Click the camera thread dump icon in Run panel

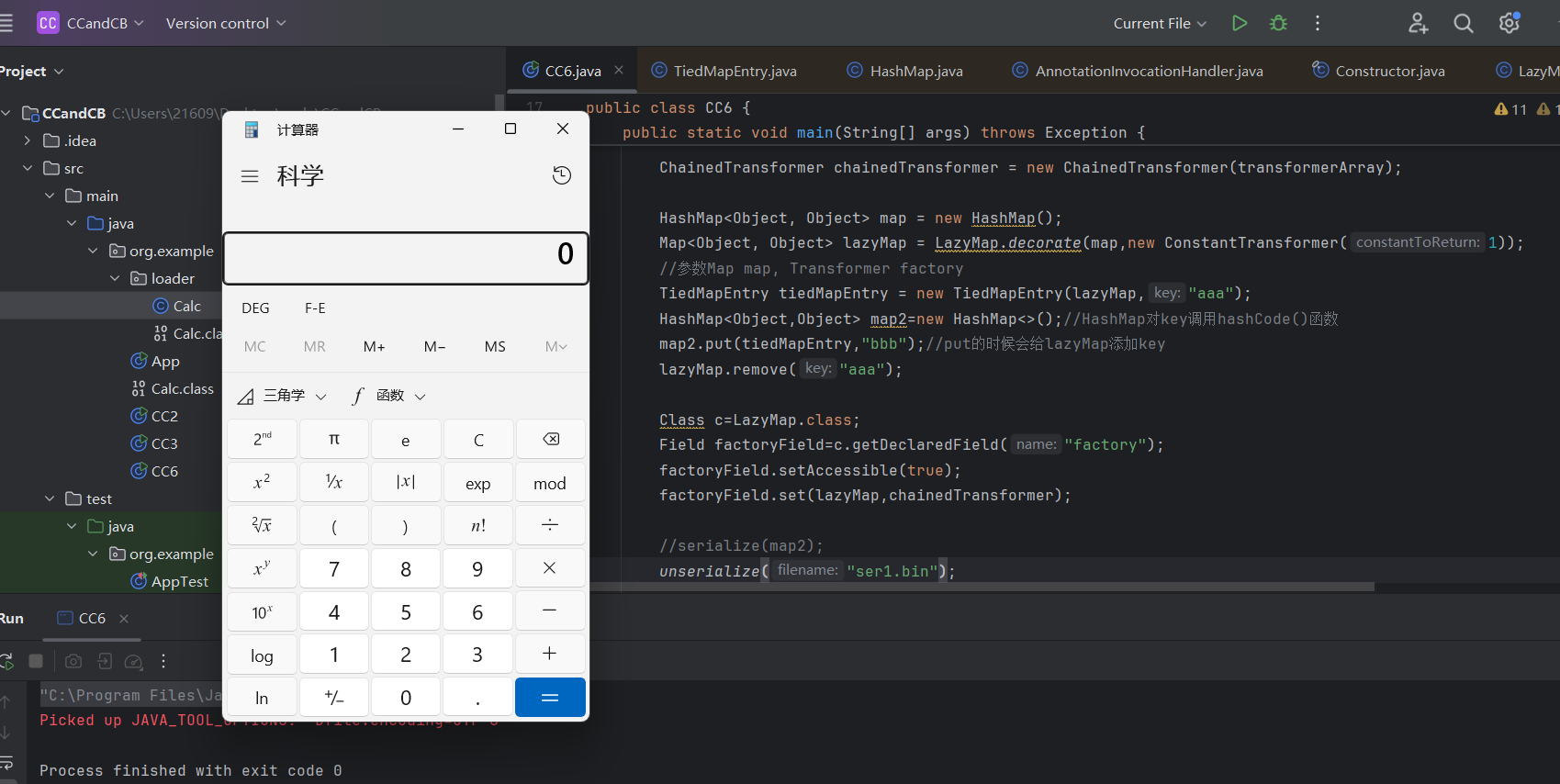tap(73, 661)
